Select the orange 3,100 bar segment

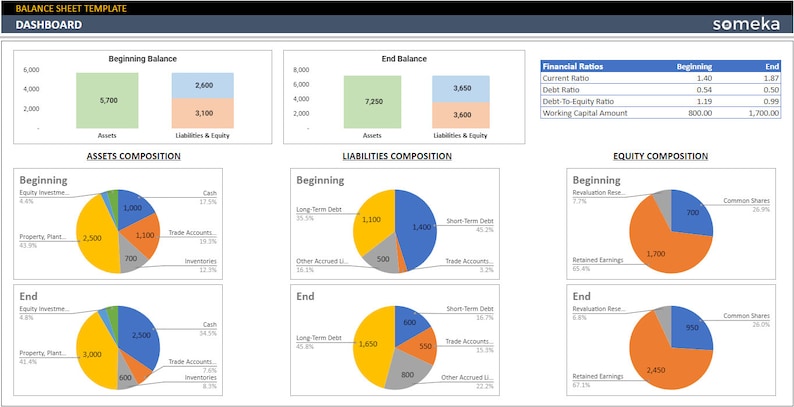click(x=203, y=113)
